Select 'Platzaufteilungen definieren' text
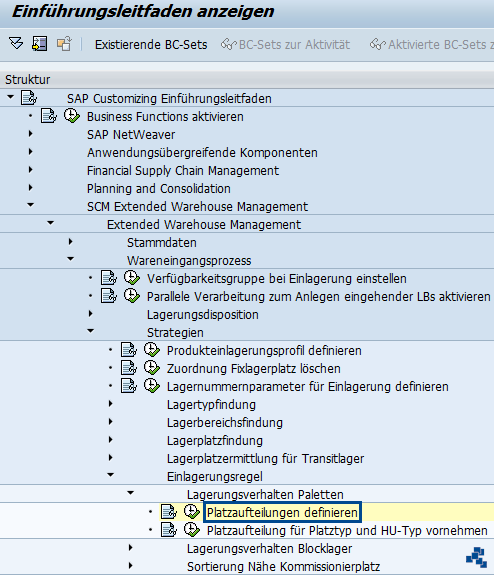 point(282,512)
